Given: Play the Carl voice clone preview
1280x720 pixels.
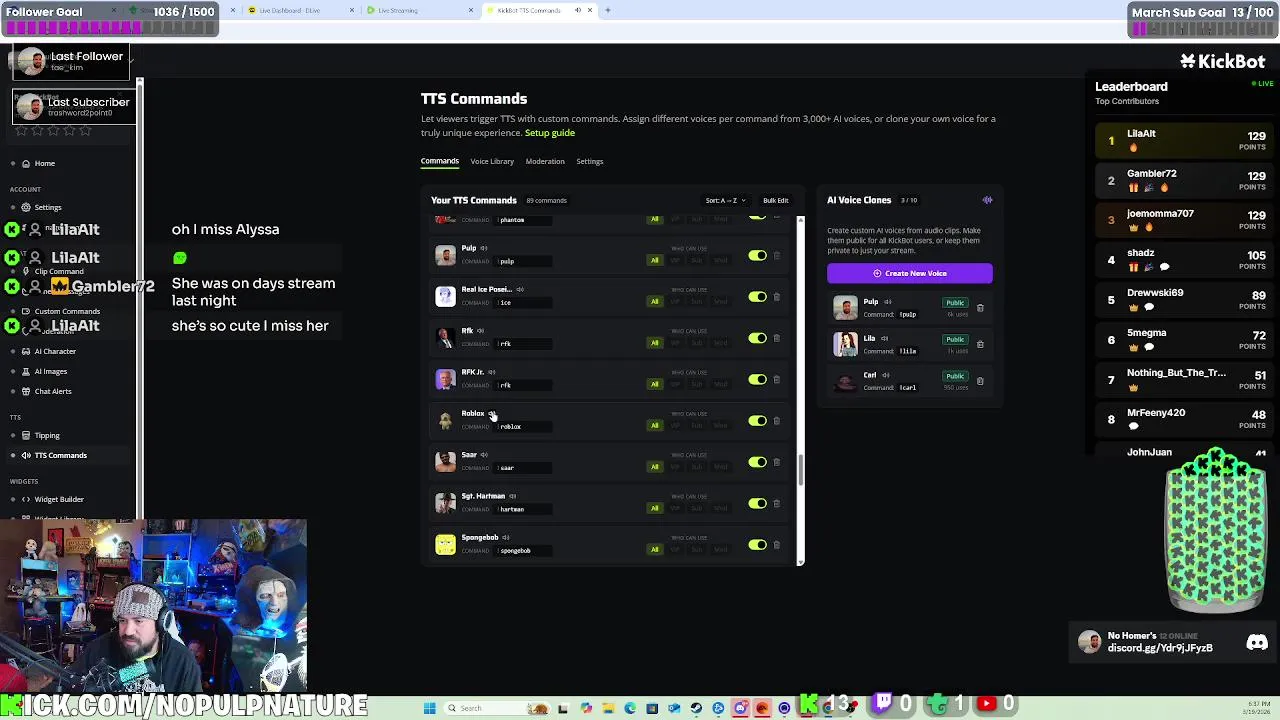Looking at the screenshot, I should click(885, 376).
